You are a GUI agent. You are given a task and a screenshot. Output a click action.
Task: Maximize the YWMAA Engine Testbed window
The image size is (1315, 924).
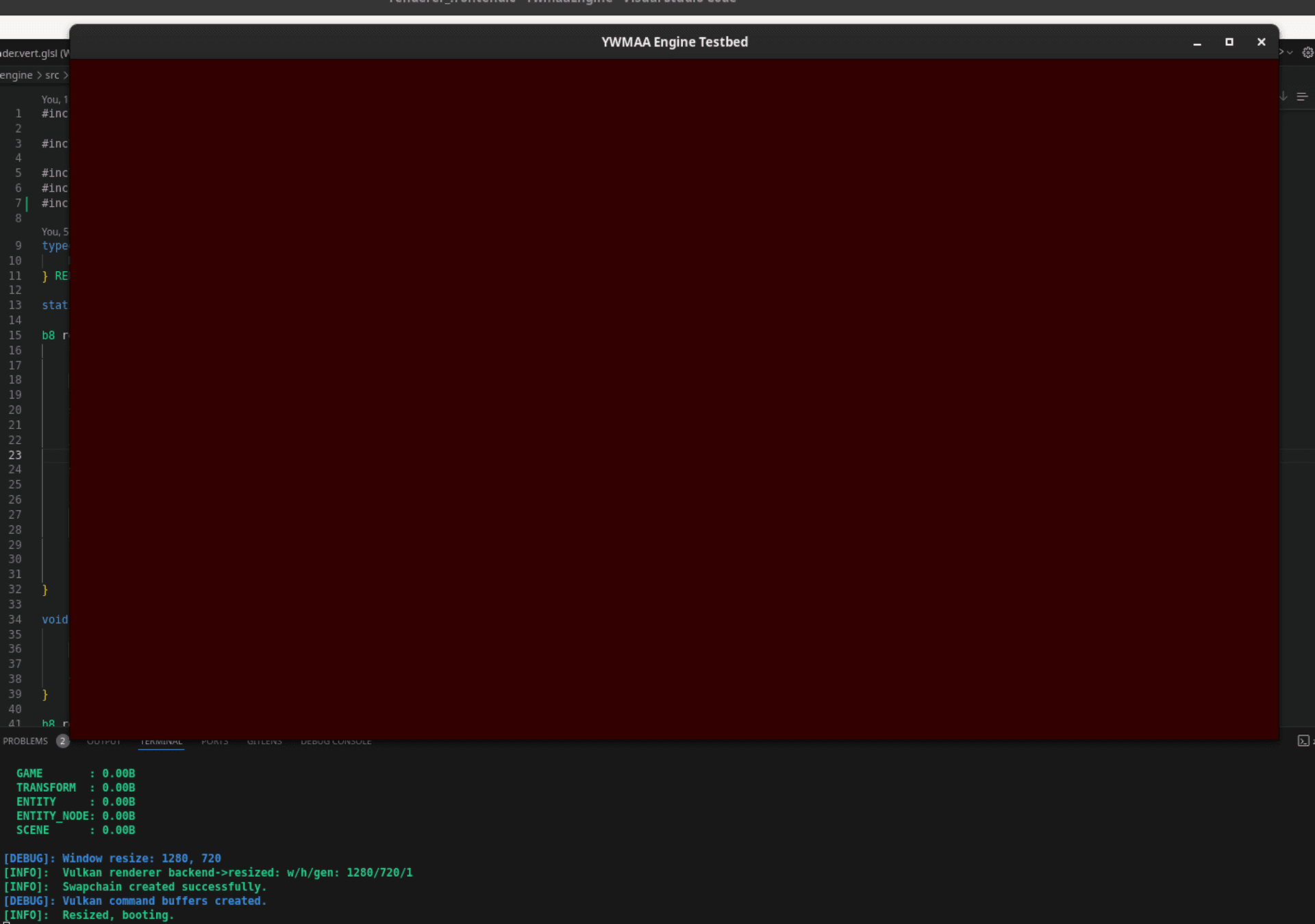tap(1229, 42)
